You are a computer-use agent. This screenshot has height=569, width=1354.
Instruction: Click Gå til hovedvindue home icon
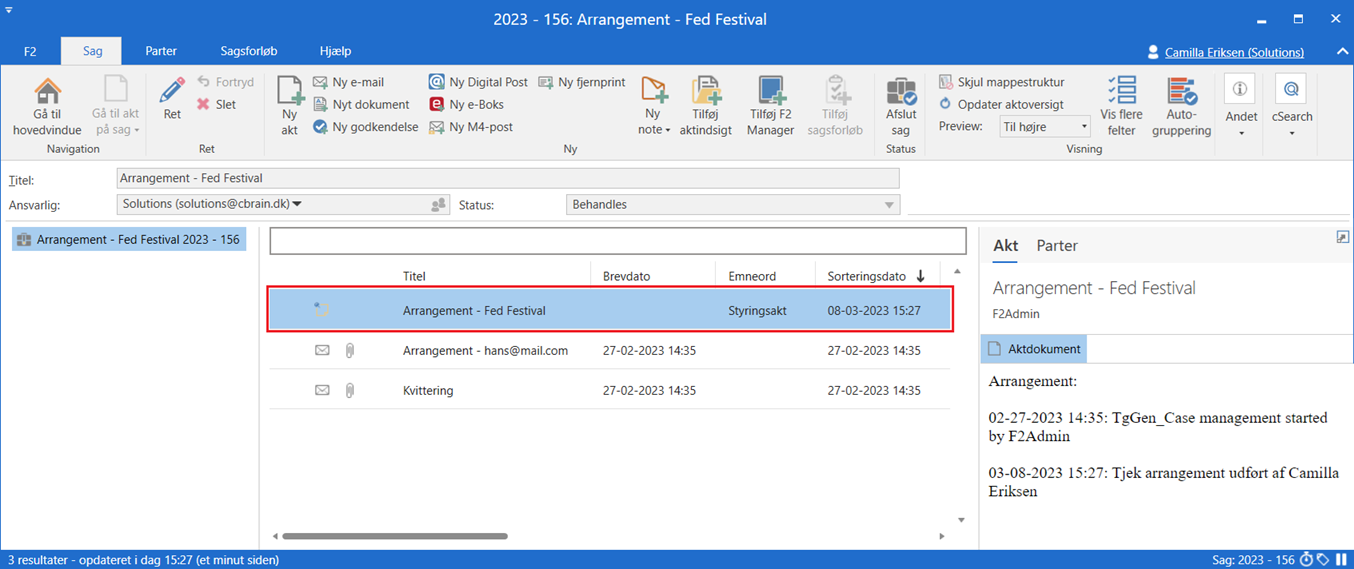pyautogui.click(x=48, y=92)
